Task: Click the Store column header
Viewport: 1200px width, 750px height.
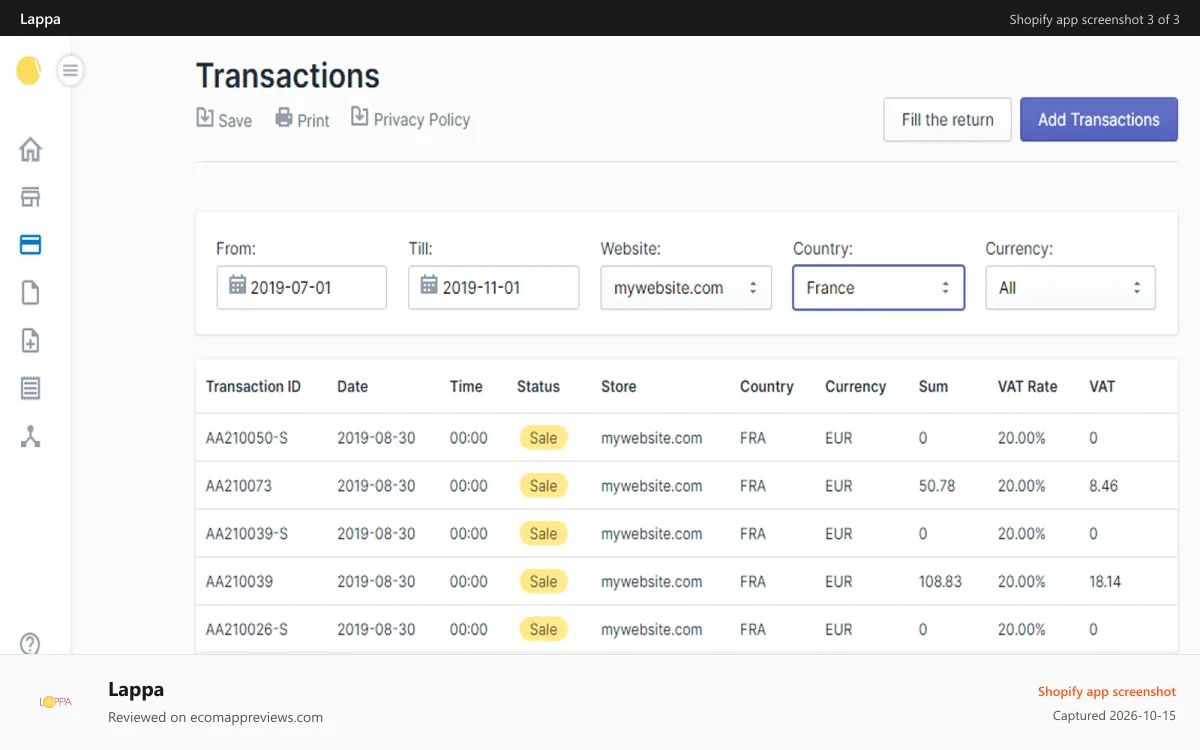Action: click(619, 386)
